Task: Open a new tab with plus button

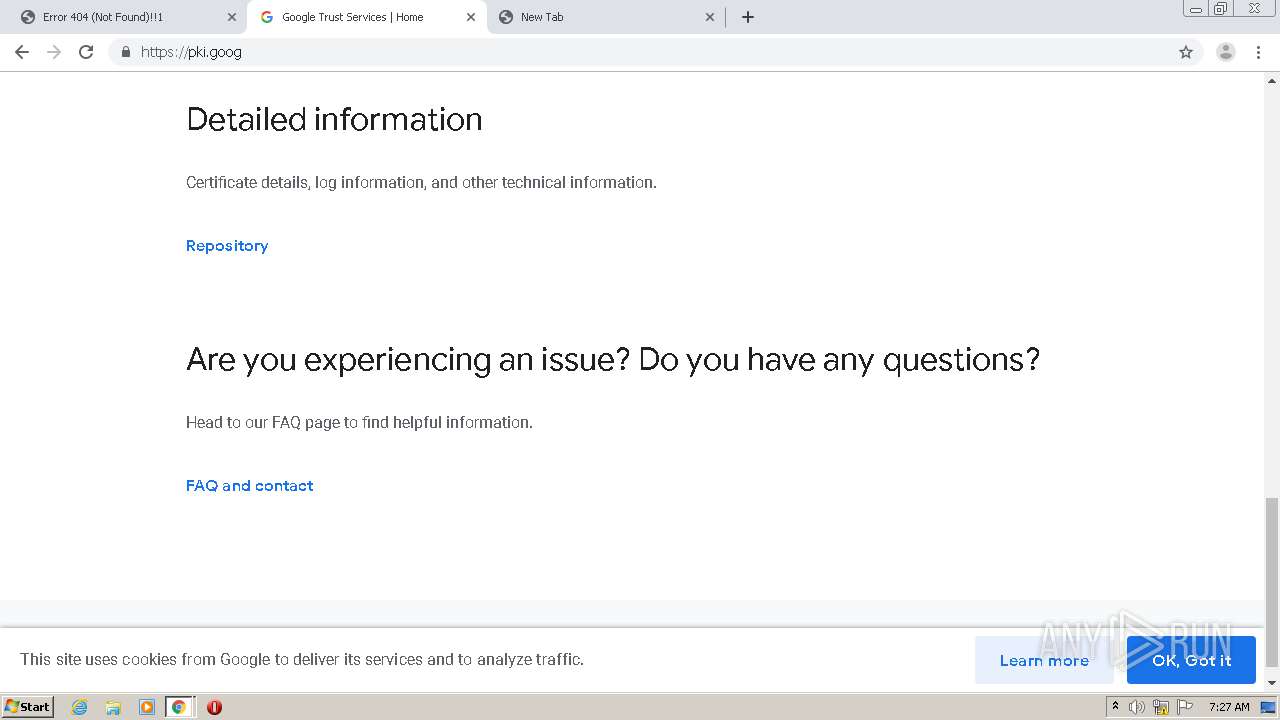Action: tap(748, 17)
